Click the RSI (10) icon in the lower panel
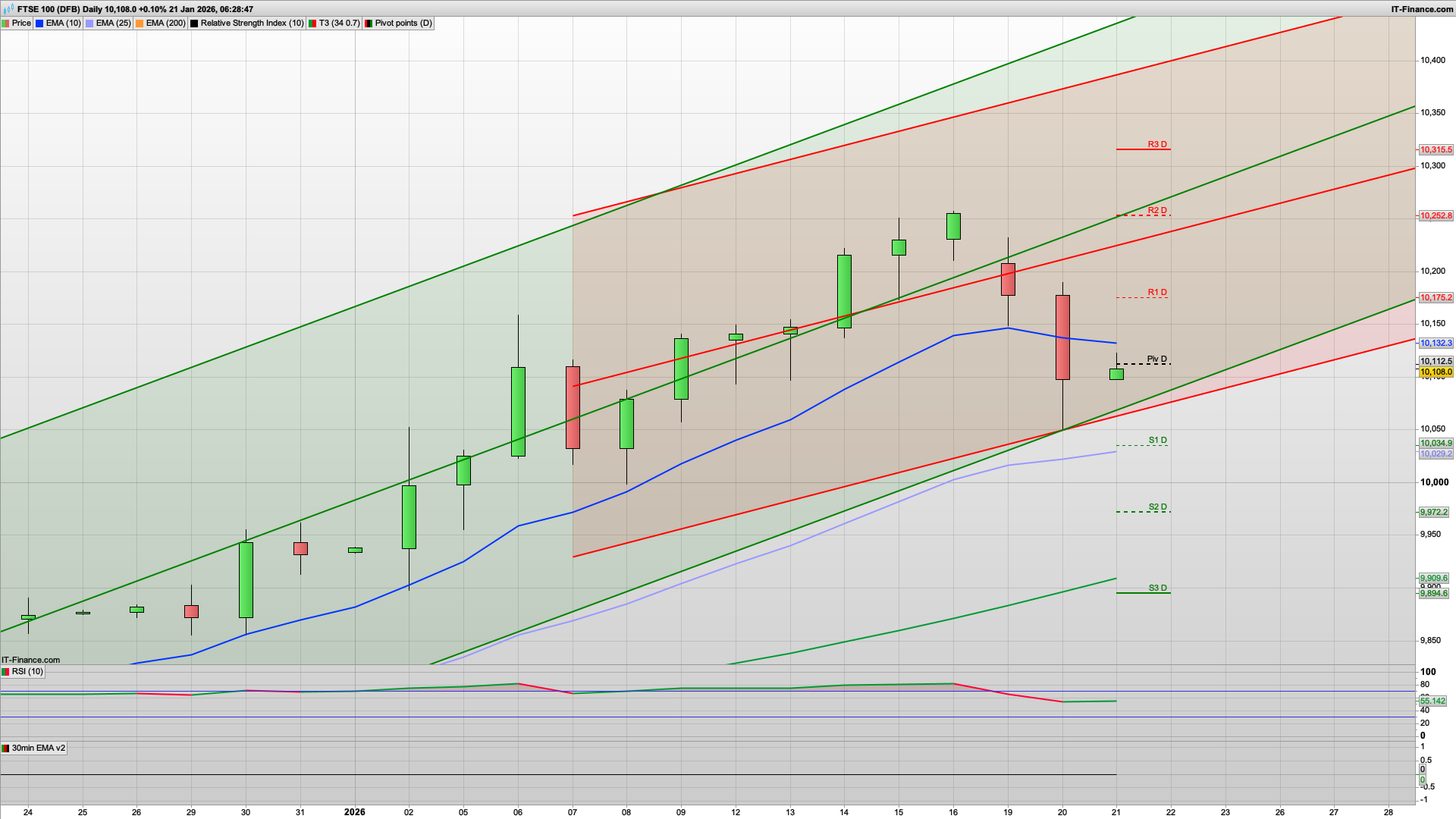 click(6, 671)
